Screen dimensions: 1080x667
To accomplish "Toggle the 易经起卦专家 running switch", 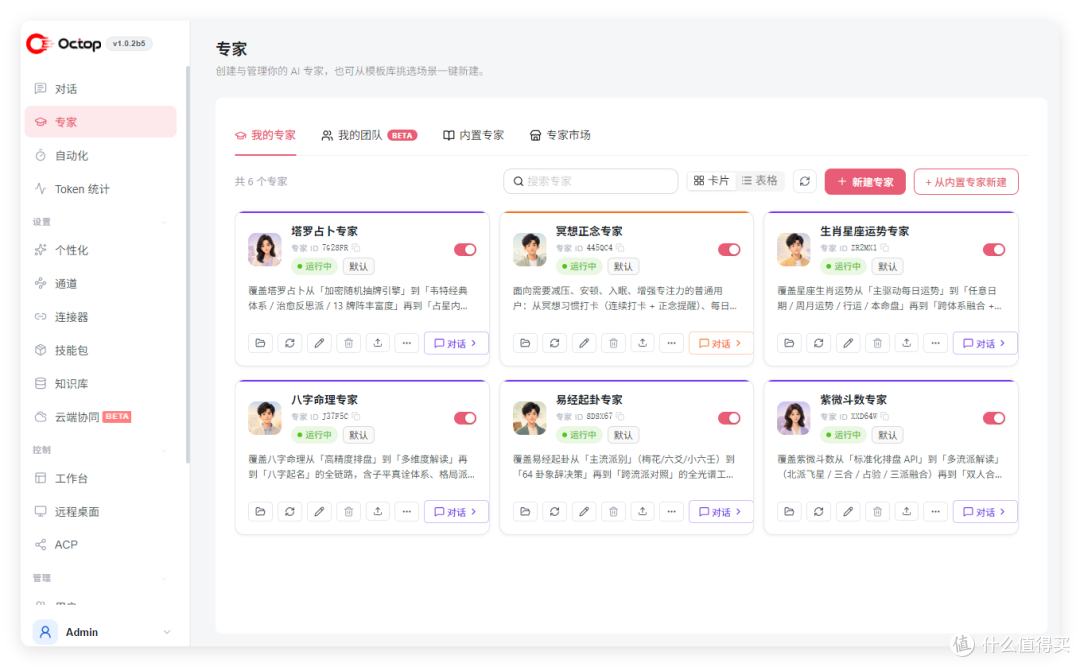I will click(x=729, y=418).
